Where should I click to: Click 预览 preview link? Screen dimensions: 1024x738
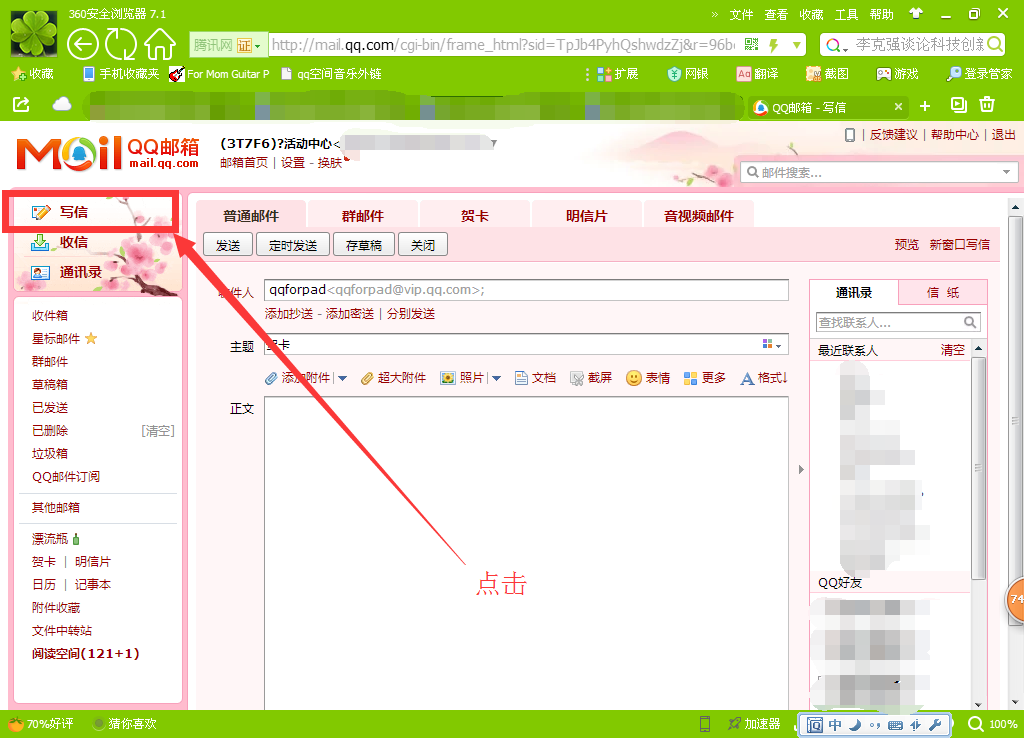tap(906, 245)
